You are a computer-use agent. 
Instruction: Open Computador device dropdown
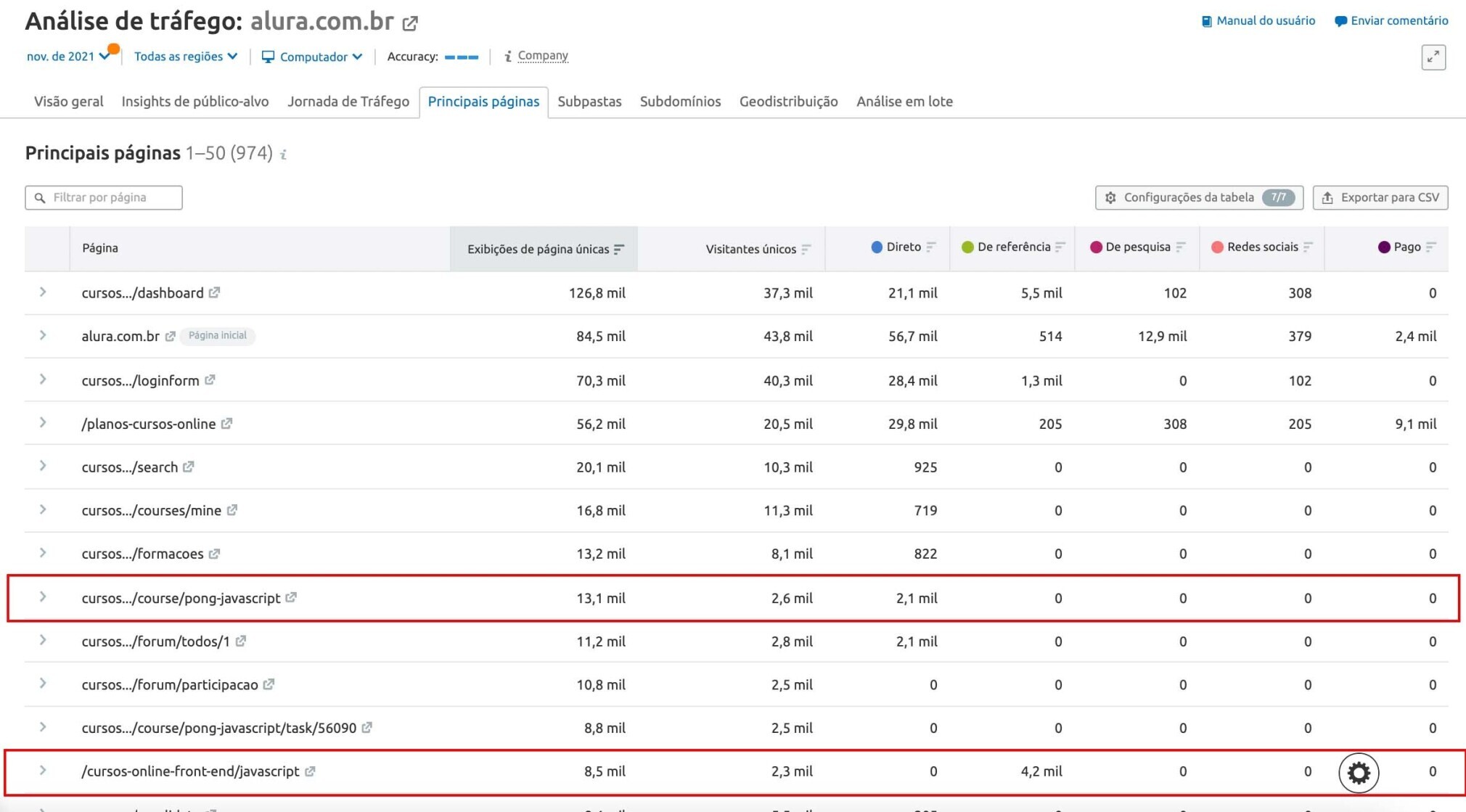pos(312,57)
